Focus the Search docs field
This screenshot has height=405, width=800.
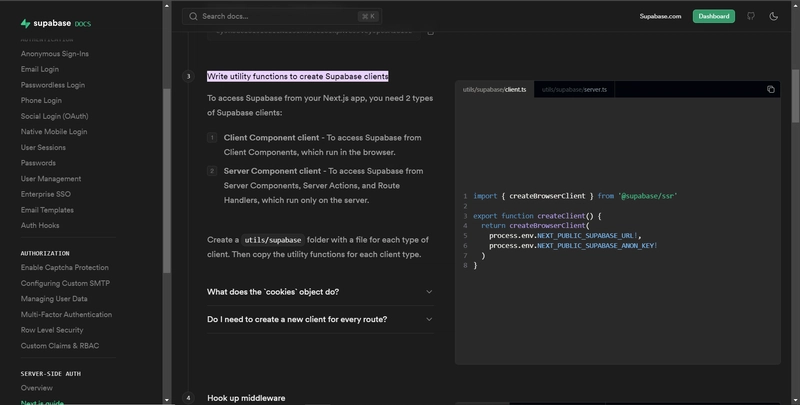282,16
